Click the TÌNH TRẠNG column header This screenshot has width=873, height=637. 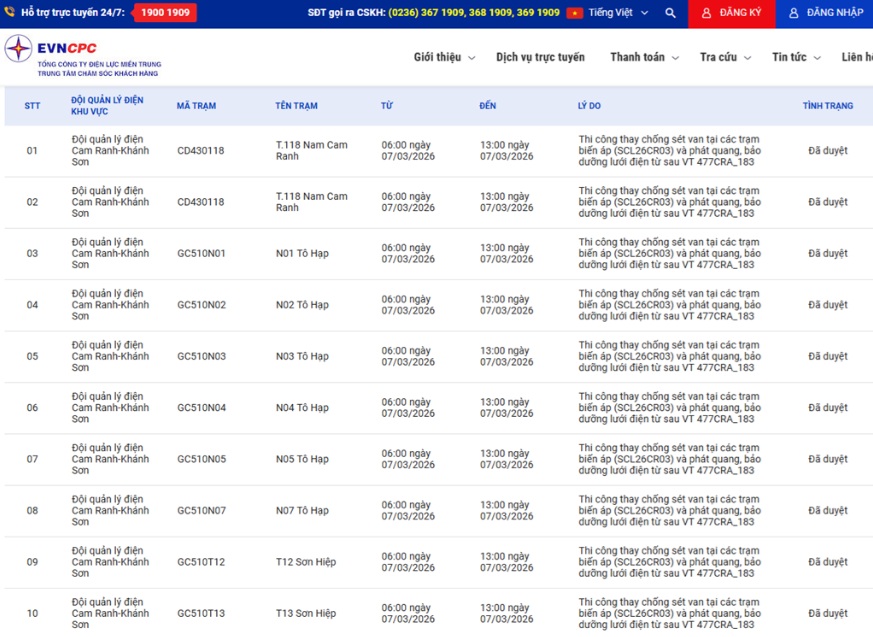coord(827,105)
